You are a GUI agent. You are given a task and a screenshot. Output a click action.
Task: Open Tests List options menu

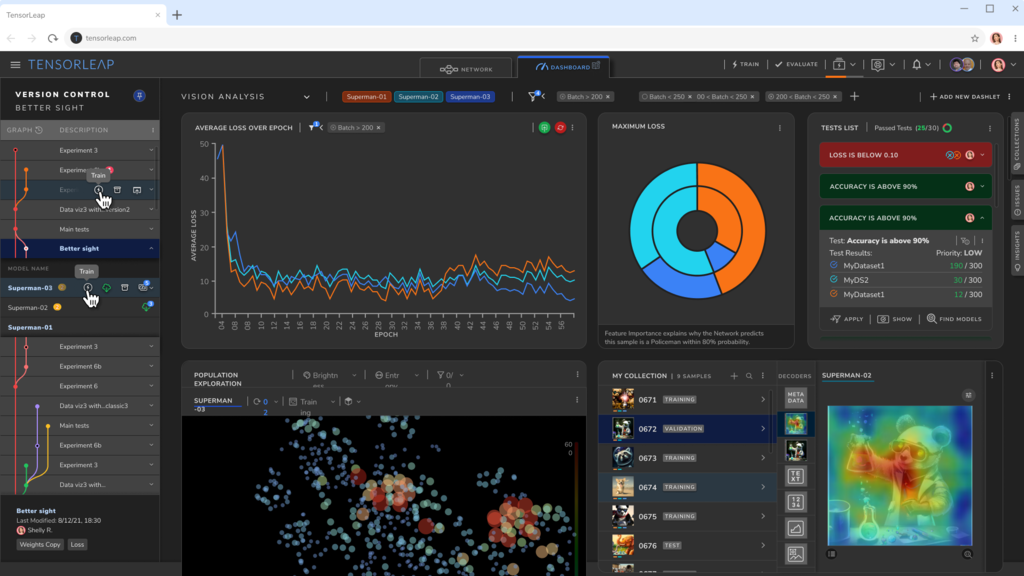(990, 128)
